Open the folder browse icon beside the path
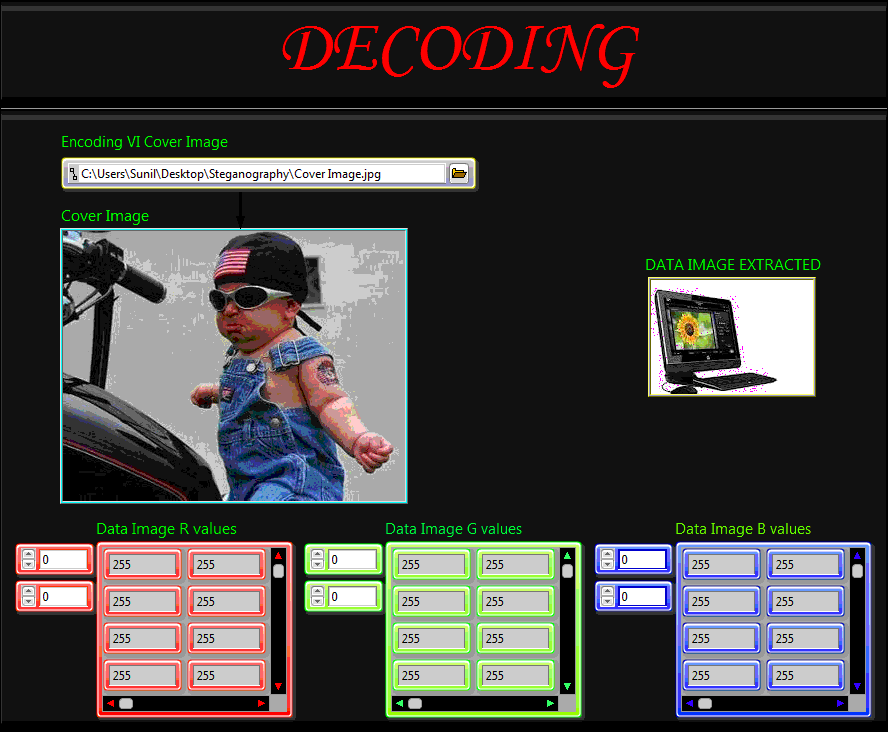The image size is (888, 732). pyautogui.click(x=459, y=173)
